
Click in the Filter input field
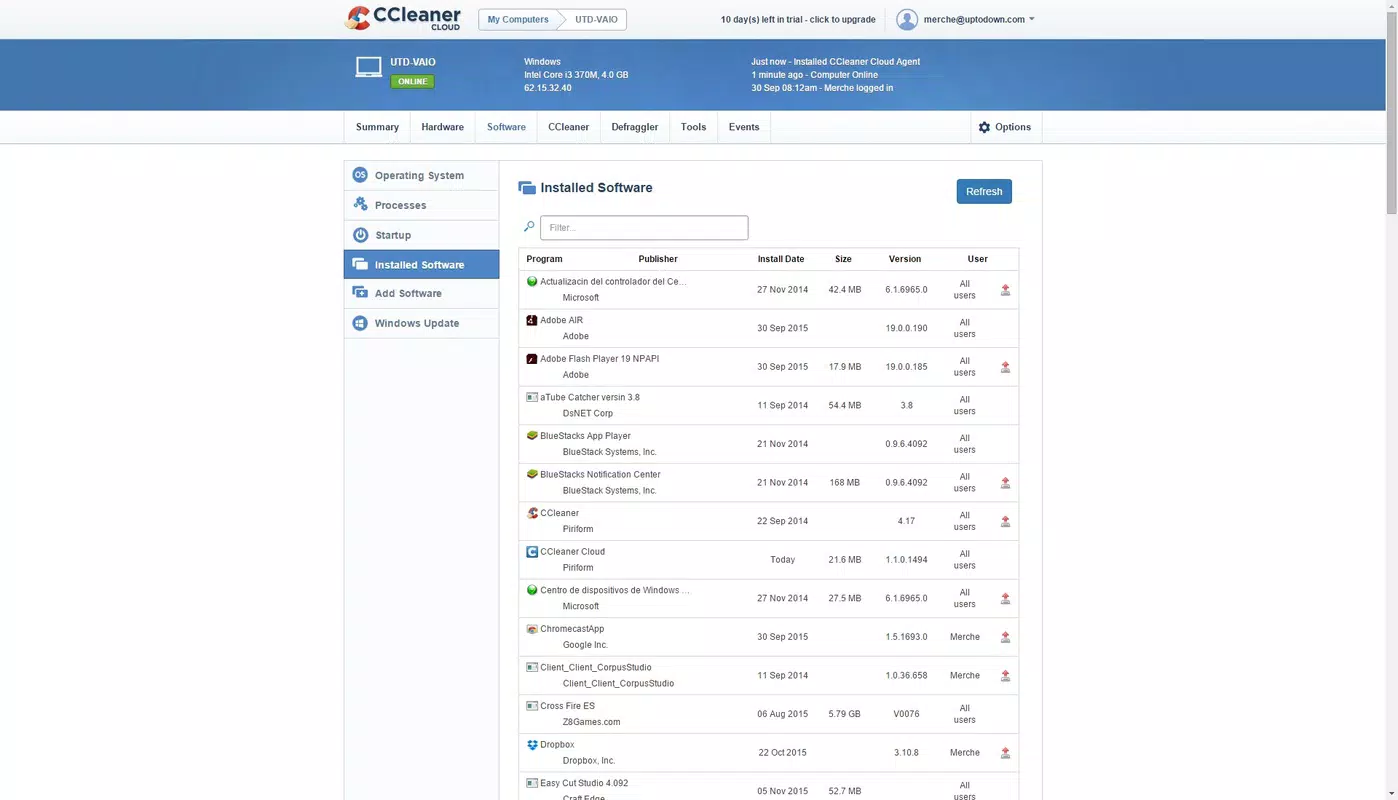[x=644, y=228]
